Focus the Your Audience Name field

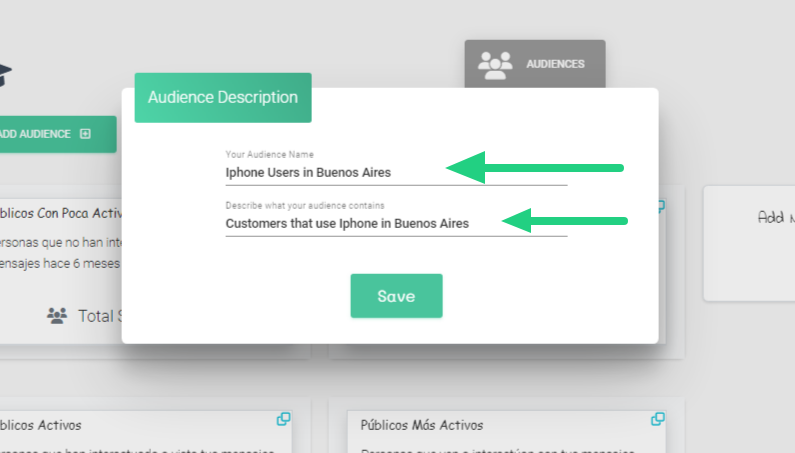[396, 172]
